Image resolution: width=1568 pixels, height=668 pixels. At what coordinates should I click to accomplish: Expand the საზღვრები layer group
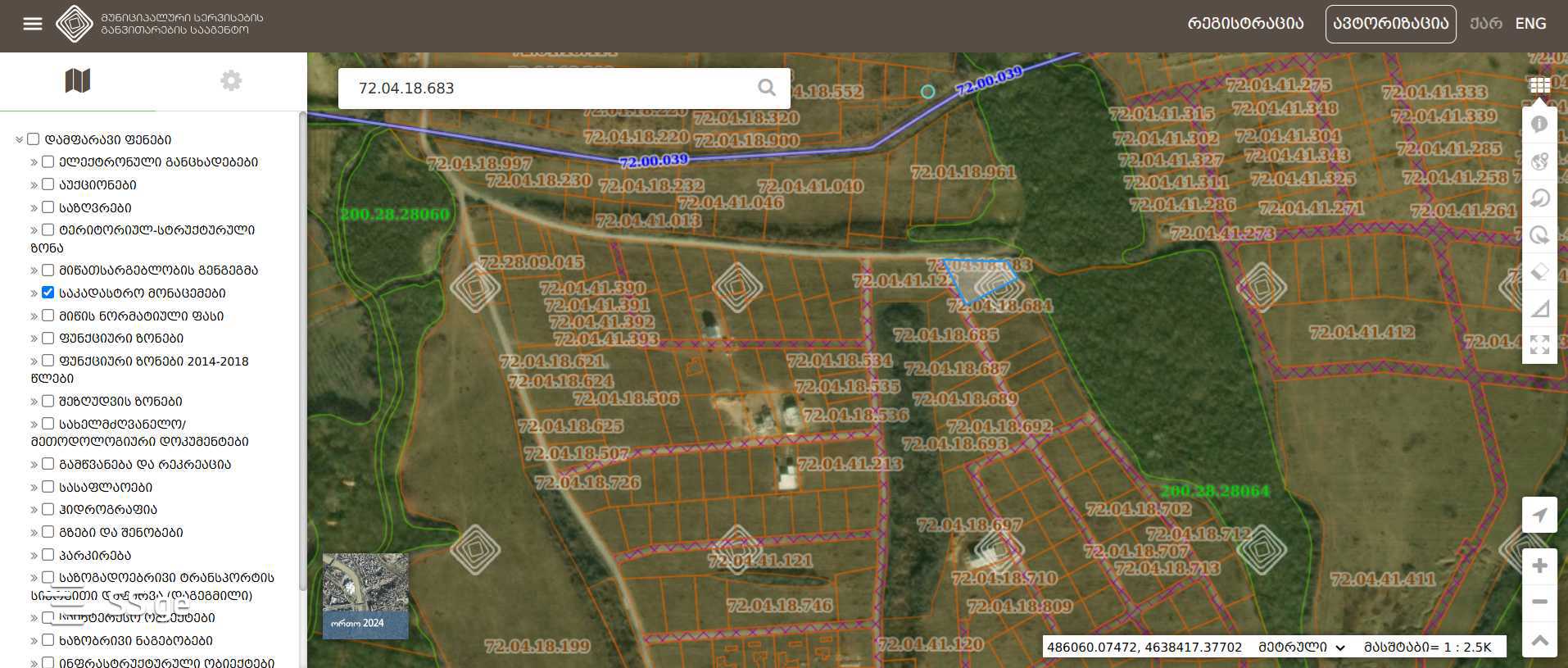click(x=34, y=208)
